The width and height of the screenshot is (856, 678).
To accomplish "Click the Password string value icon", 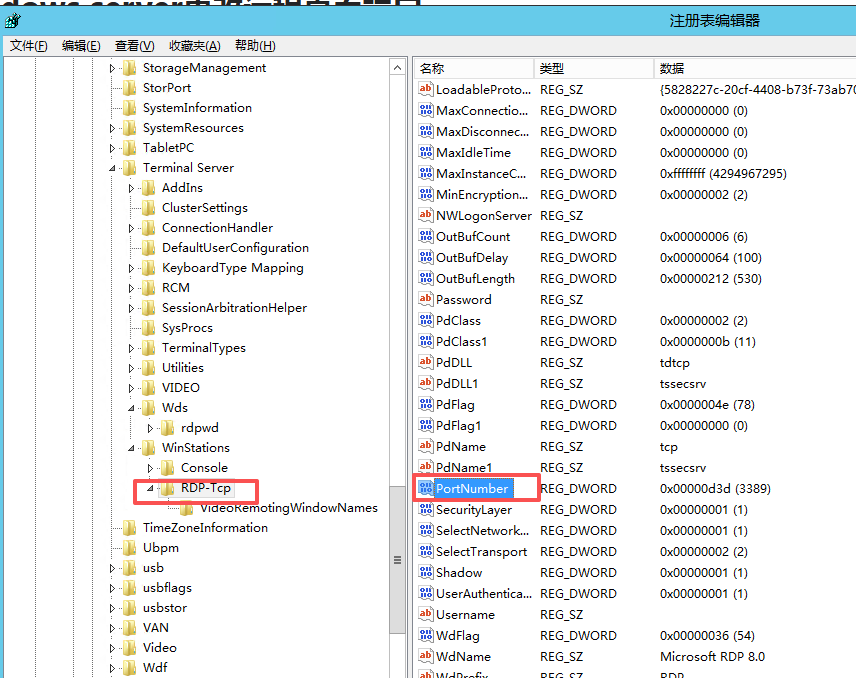I will [x=425, y=300].
